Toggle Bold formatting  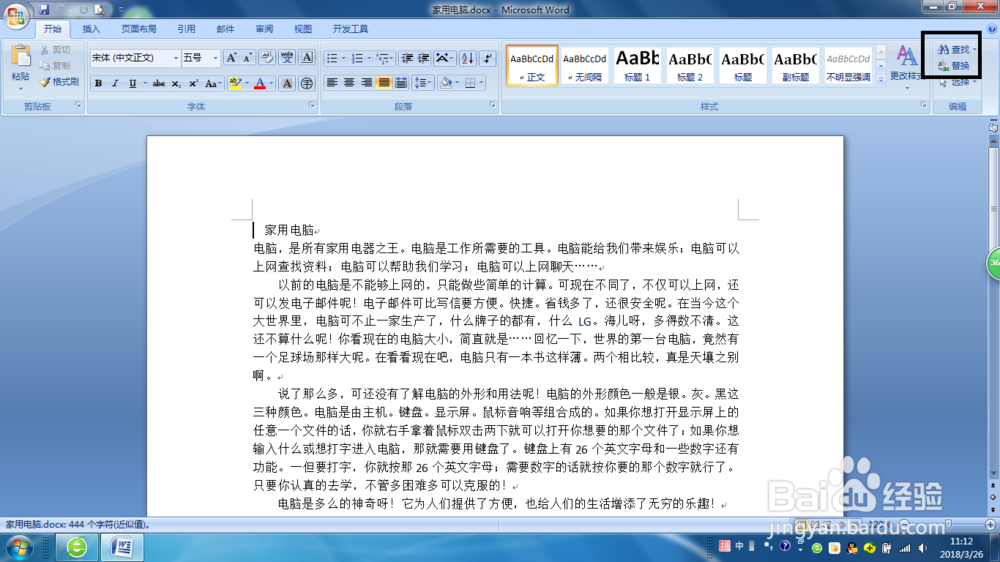98,84
